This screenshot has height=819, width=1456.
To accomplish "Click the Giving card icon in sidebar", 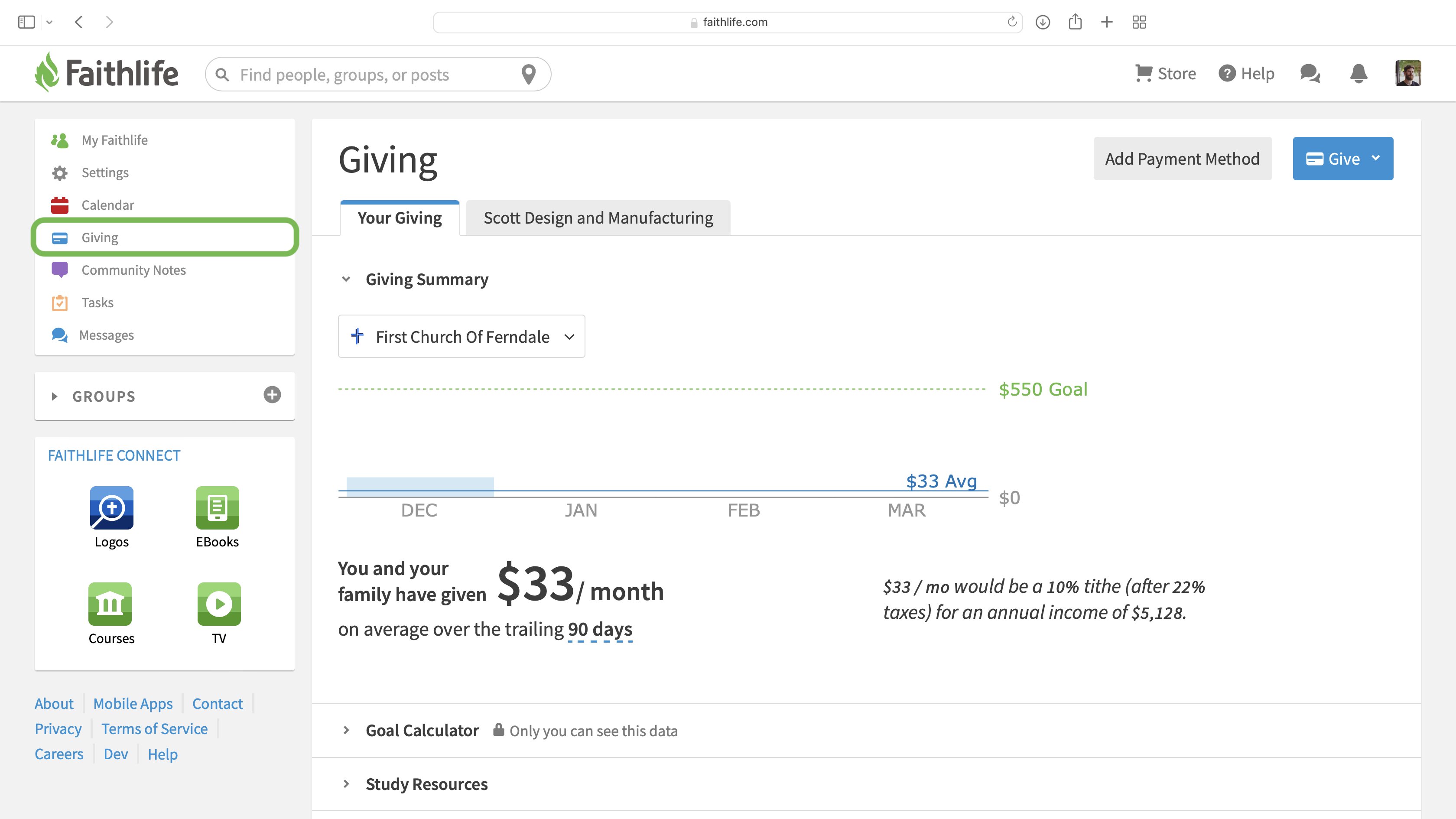I will 59,238.
